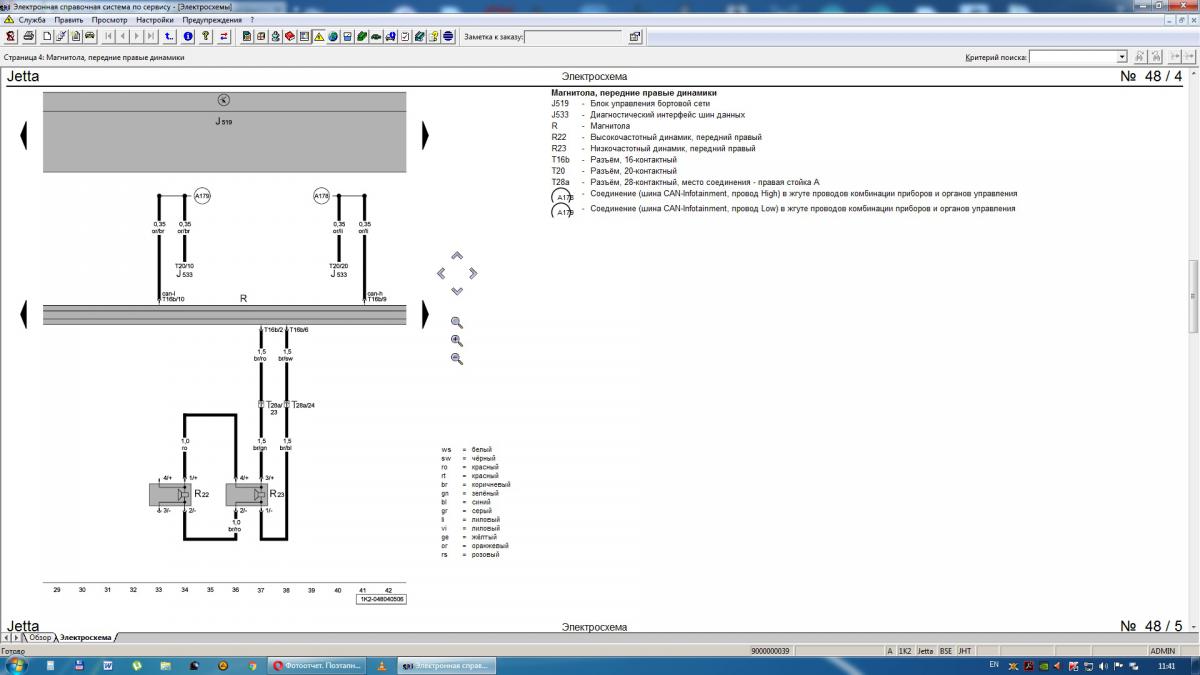The height and width of the screenshot is (675, 1200).
Task: Pan the diagram down with the arrow
Action: click(x=457, y=290)
